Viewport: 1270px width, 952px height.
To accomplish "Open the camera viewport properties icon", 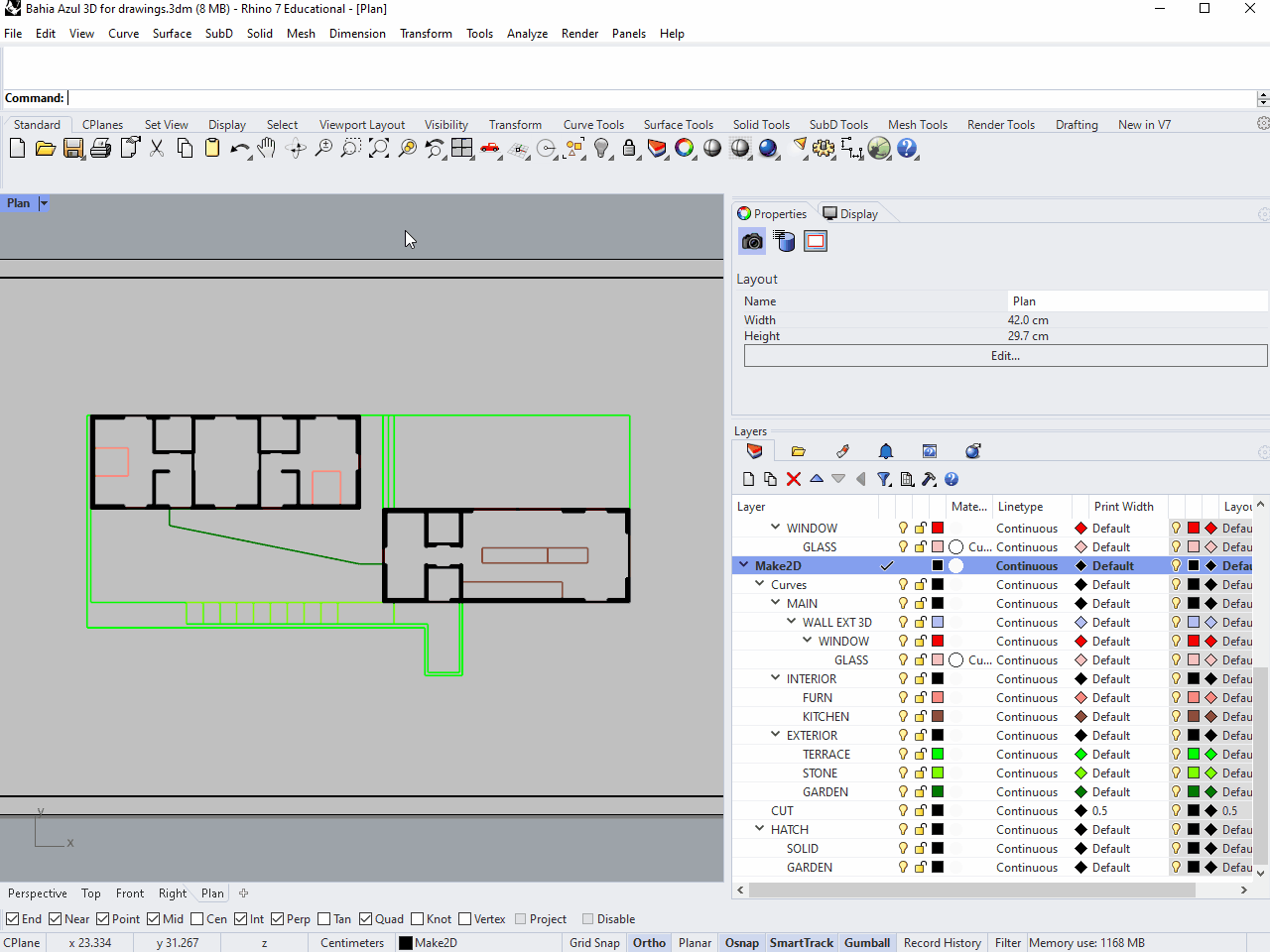I will coord(752,241).
